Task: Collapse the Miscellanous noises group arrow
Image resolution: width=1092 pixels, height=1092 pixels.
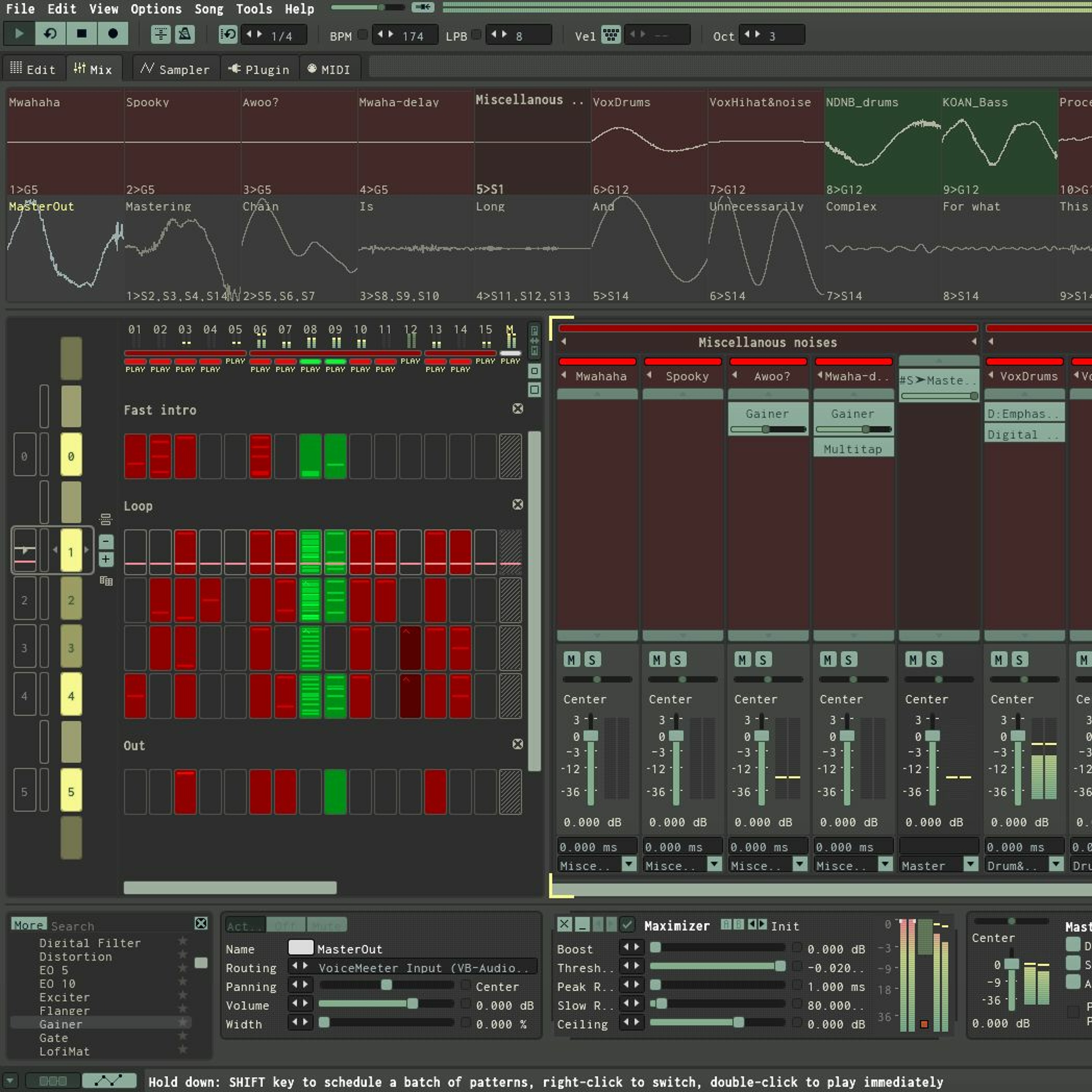Action: pos(563,341)
